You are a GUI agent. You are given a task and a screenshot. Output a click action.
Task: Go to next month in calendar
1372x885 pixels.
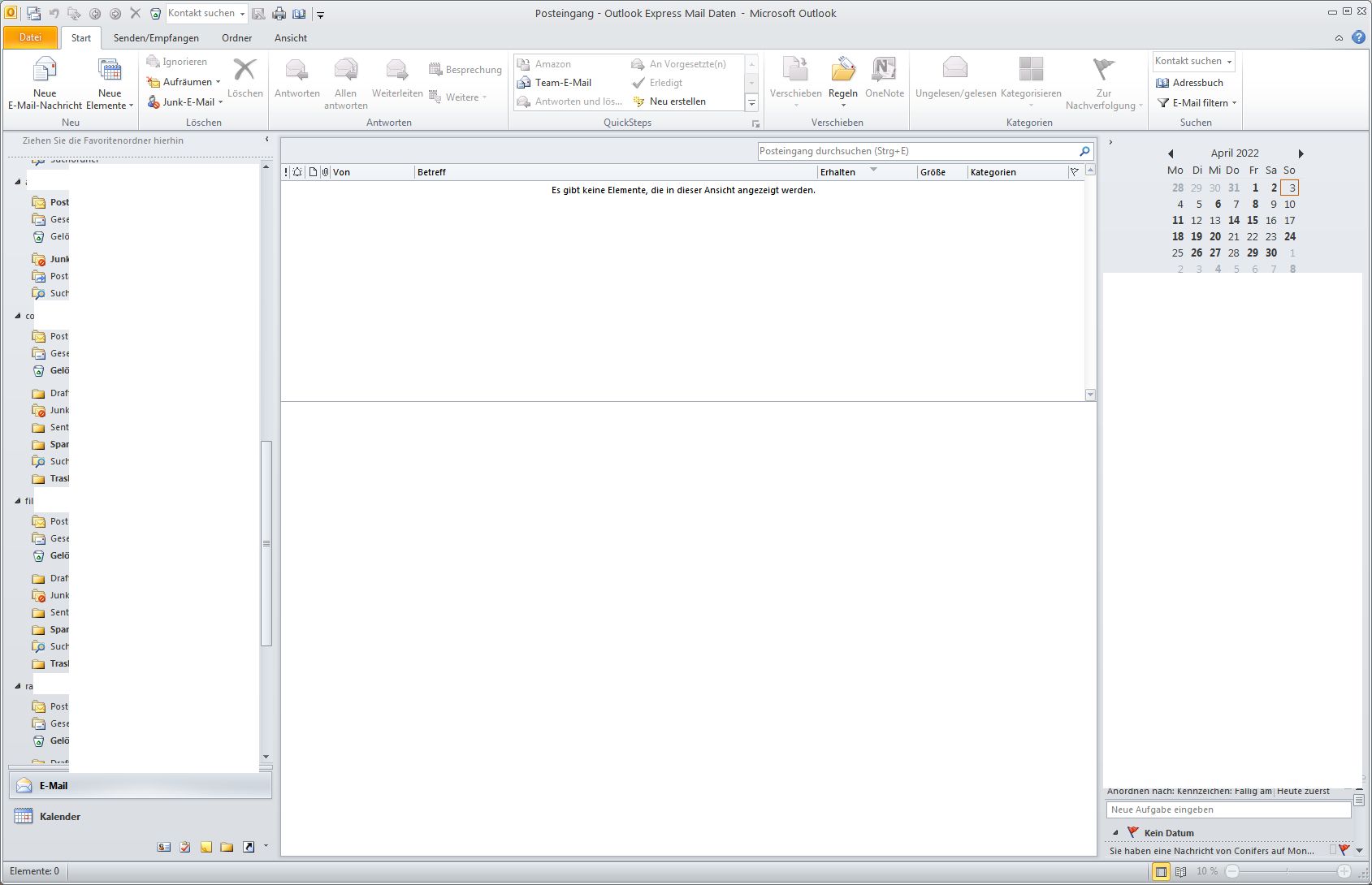[x=1301, y=153]
